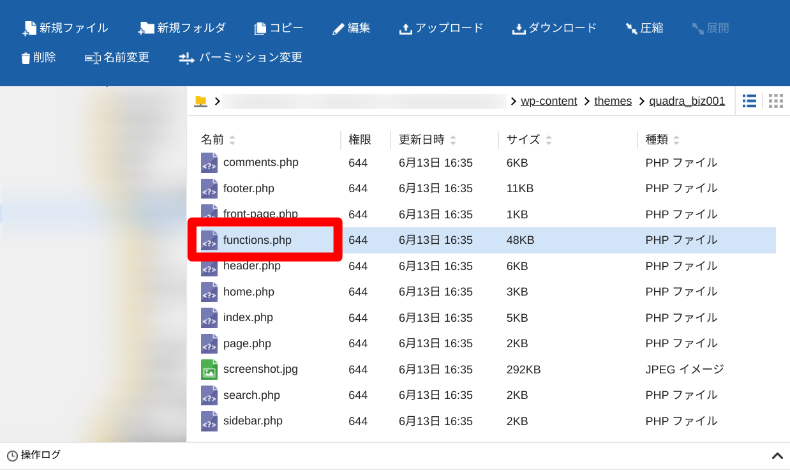Click the 11KB size cell
The height and width of the screenshot is (470, 790).
[x=520, y=188]
